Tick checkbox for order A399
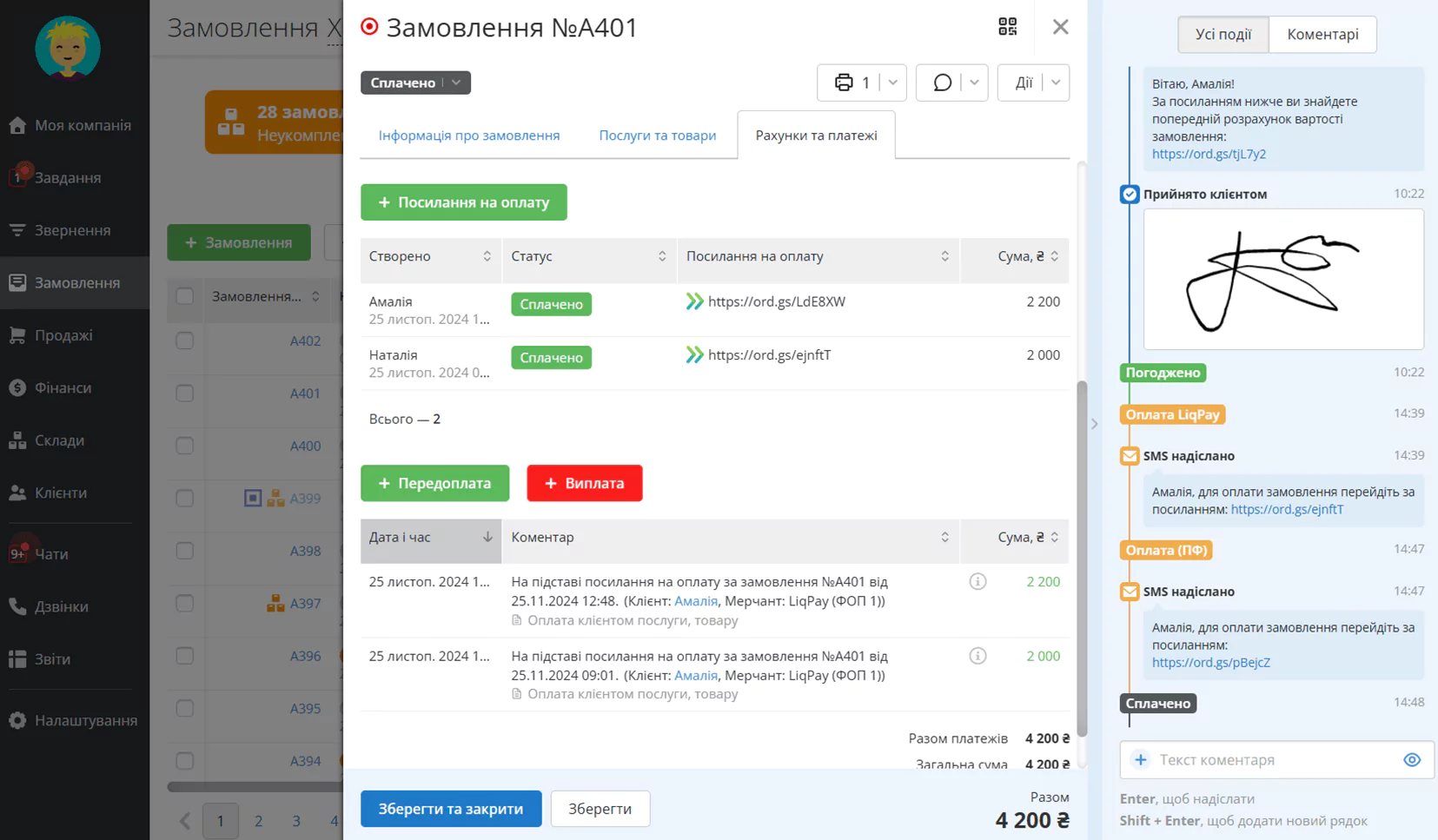This screenshot has width=1438, height=840. [x=184, y=499]
